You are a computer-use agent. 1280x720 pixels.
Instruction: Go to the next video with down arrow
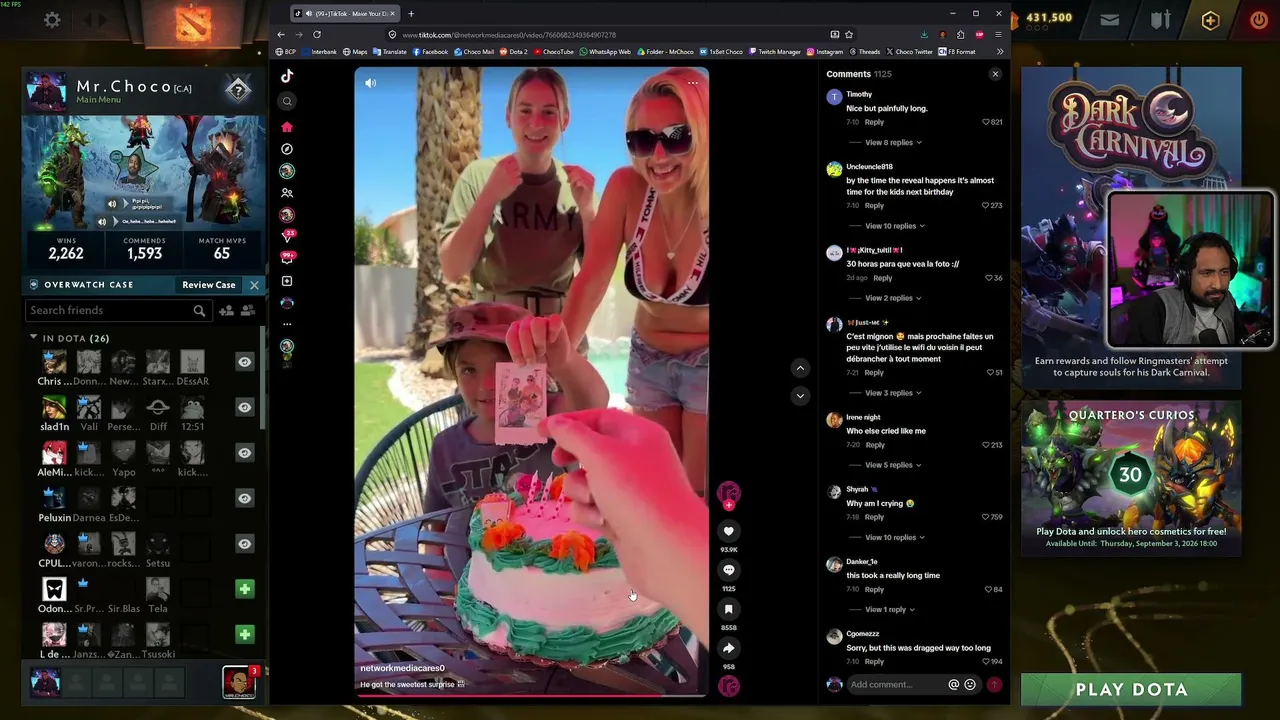click(x=800, y=396)
